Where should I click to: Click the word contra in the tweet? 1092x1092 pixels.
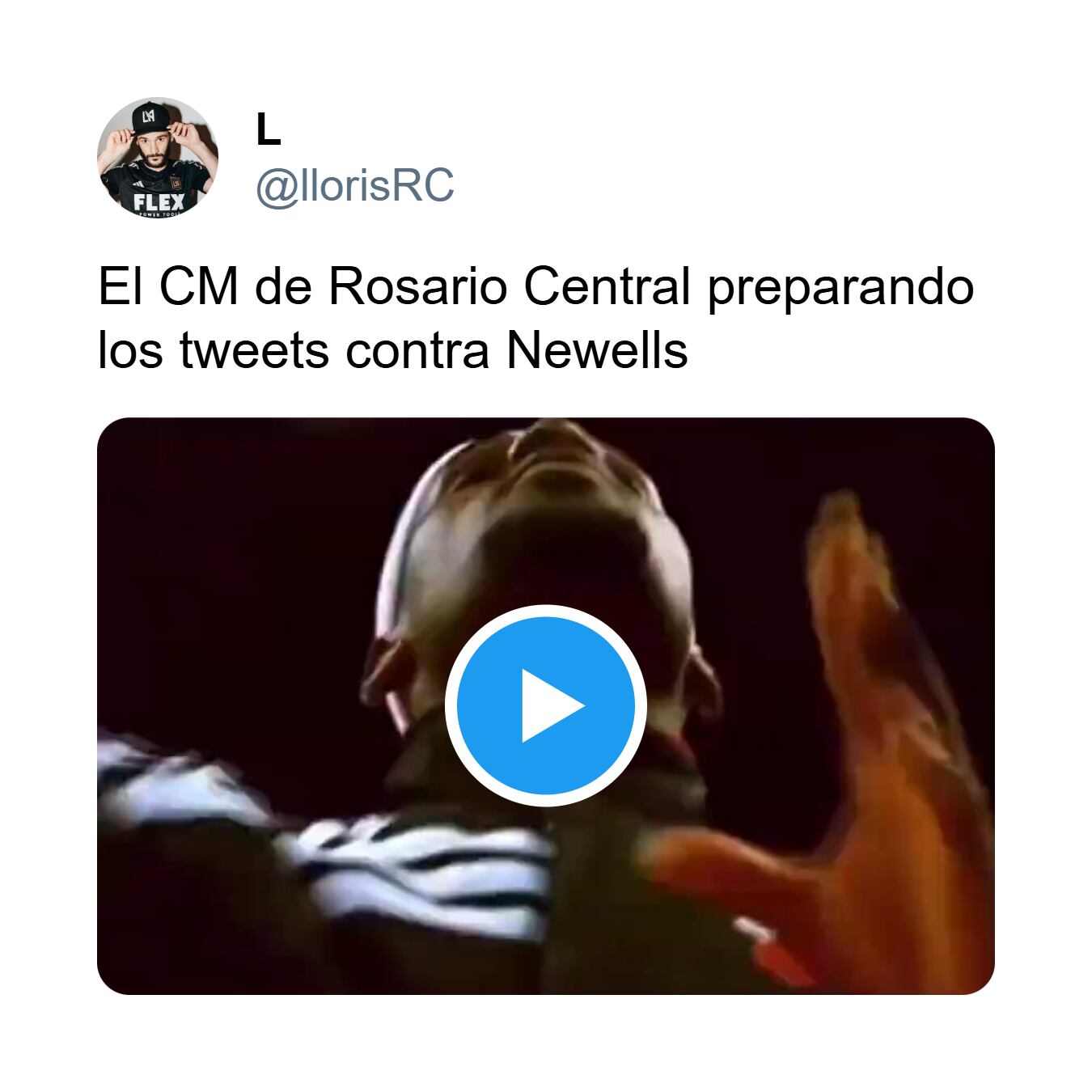pyautogui.click(x=417, y=352)
